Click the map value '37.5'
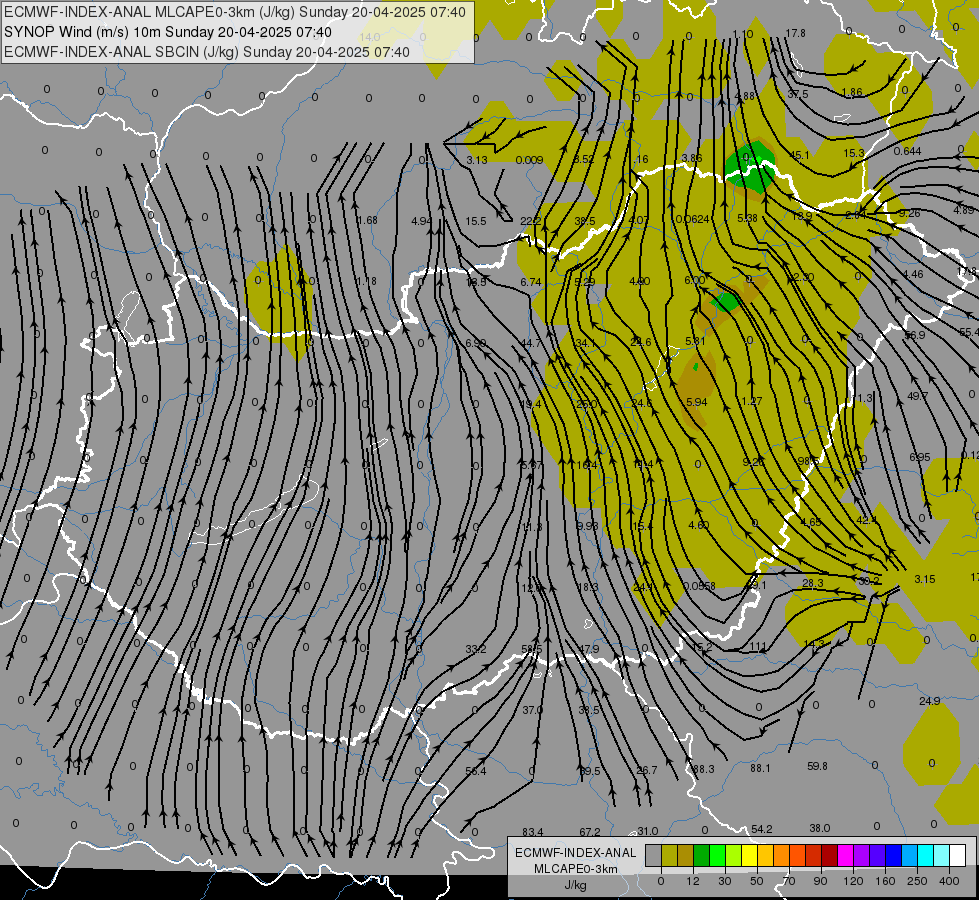 pyautogui.click(x=797, y=94)
